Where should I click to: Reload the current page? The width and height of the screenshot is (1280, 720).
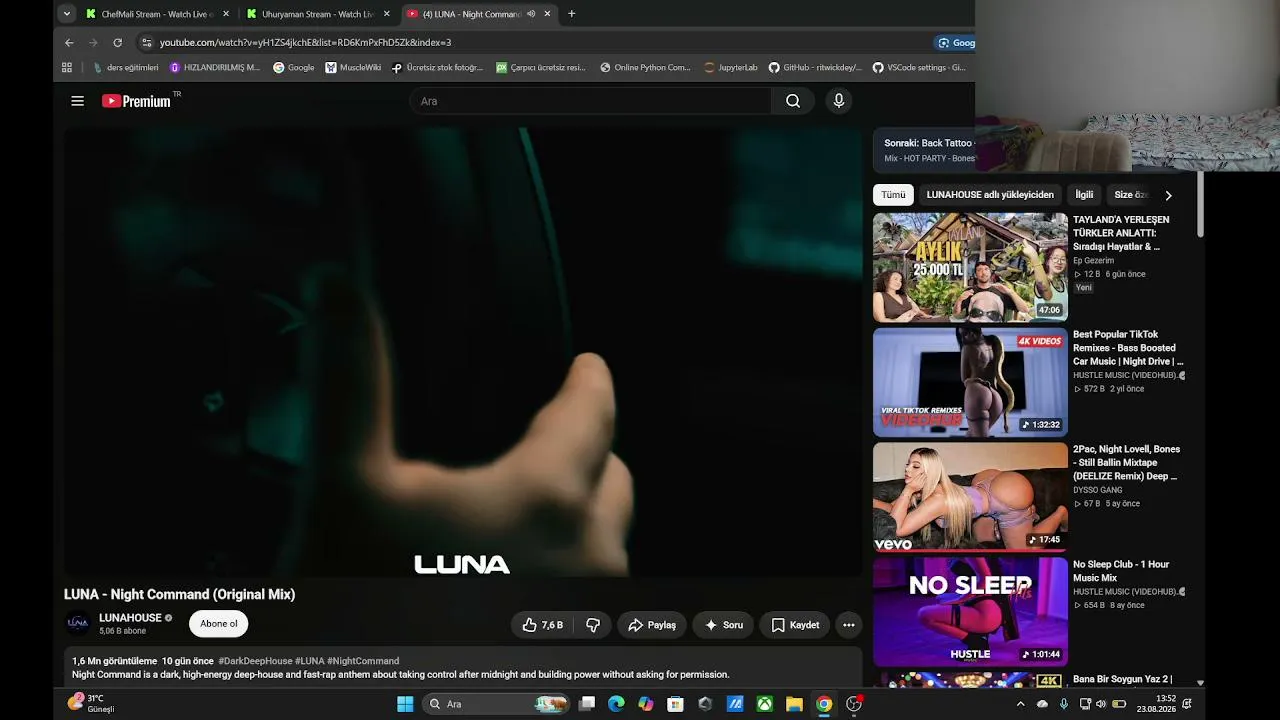click(117, 43)
